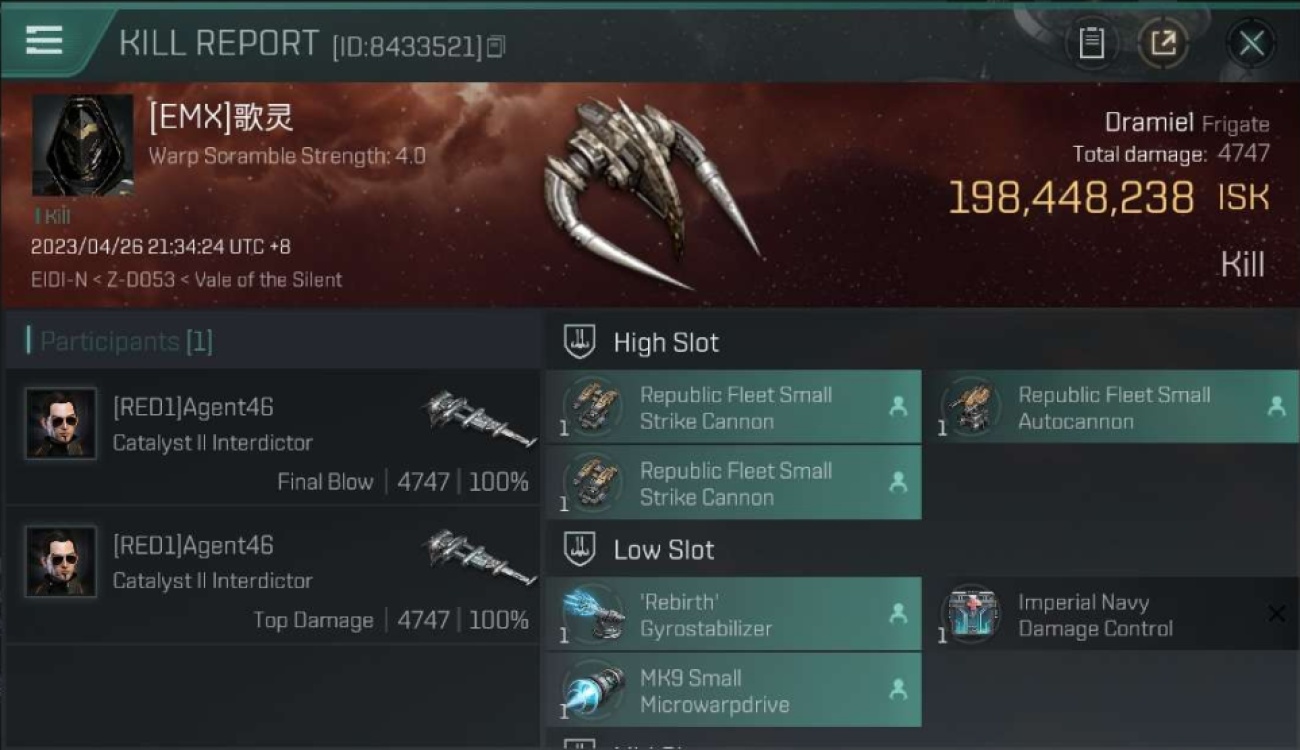1300x750 pixels.
Task: Click the Imperial Navy Damage Control icon
Action: coord(971,614)
